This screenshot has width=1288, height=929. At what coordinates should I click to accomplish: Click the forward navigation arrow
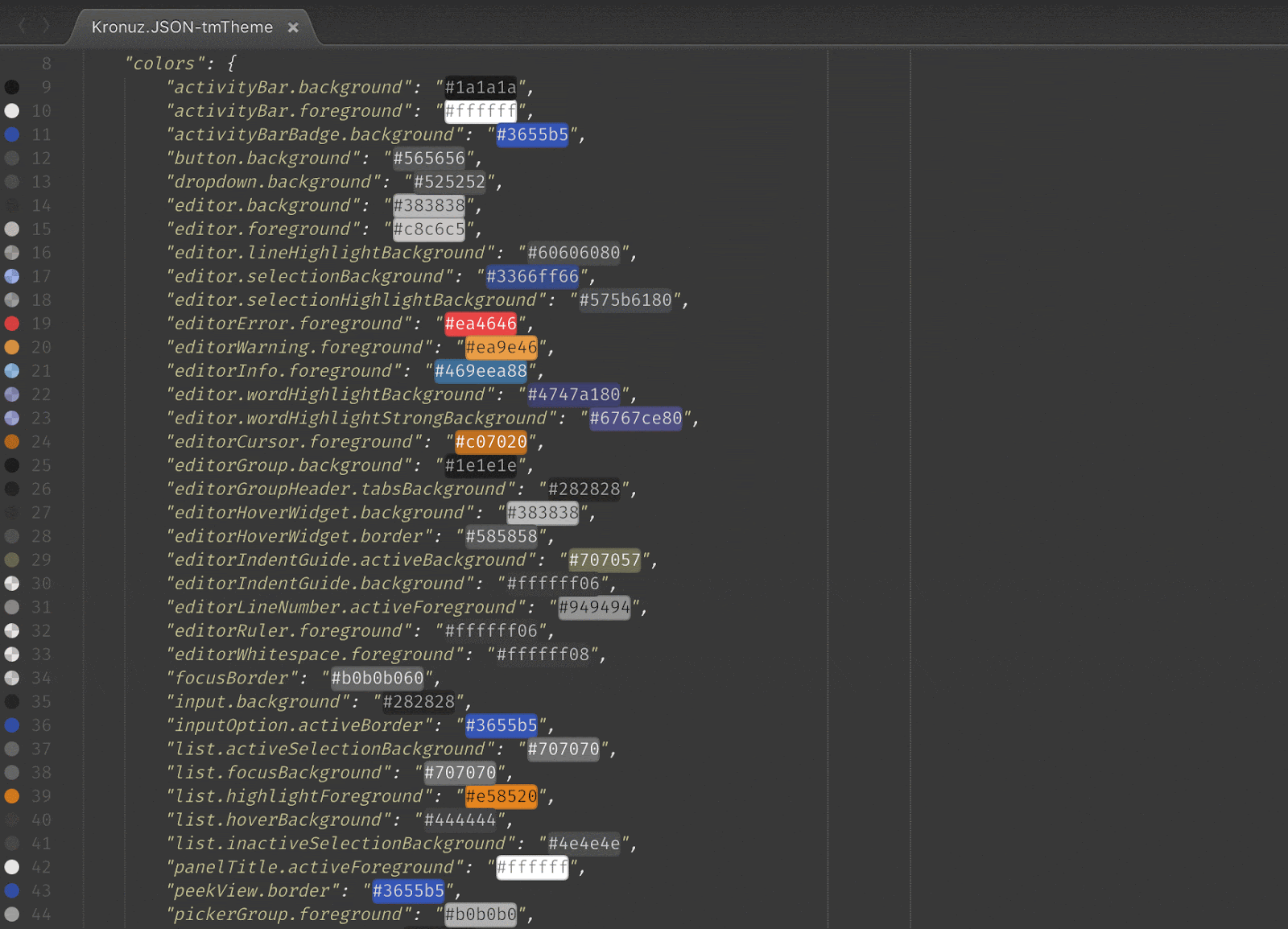click(x=47, y=25)
